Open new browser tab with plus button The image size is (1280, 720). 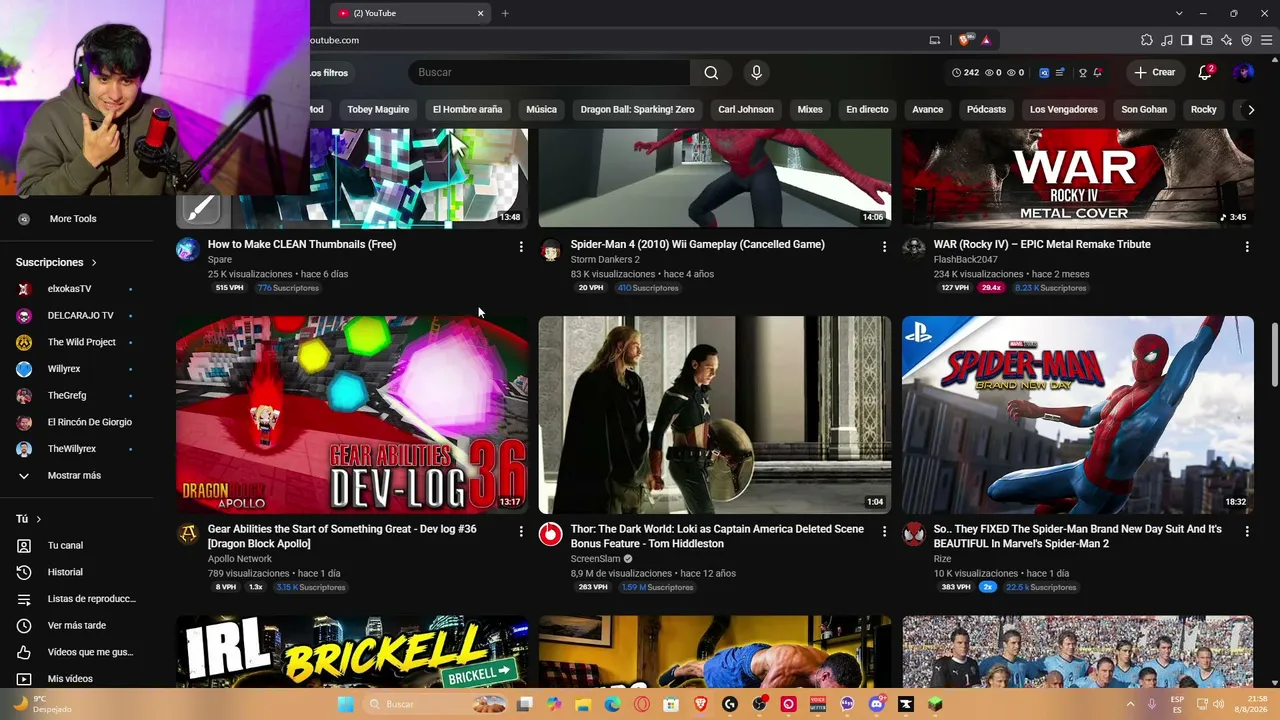(505, 13)
